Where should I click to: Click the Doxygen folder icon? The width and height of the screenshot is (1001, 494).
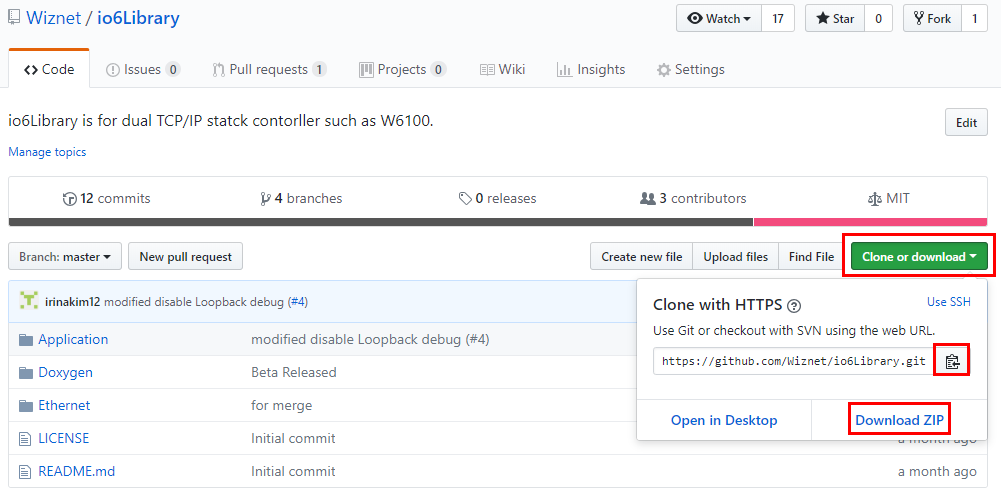[26, 373]
